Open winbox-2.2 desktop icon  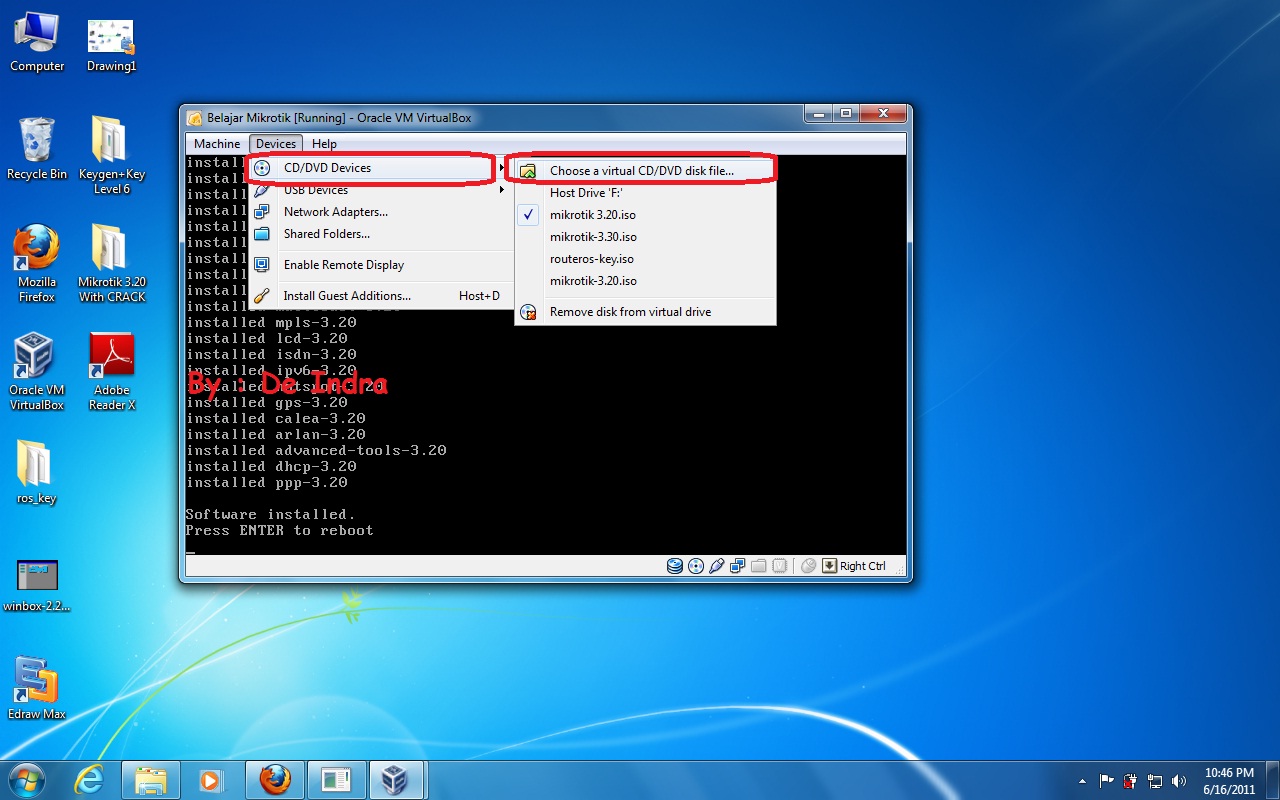(37, 585)
